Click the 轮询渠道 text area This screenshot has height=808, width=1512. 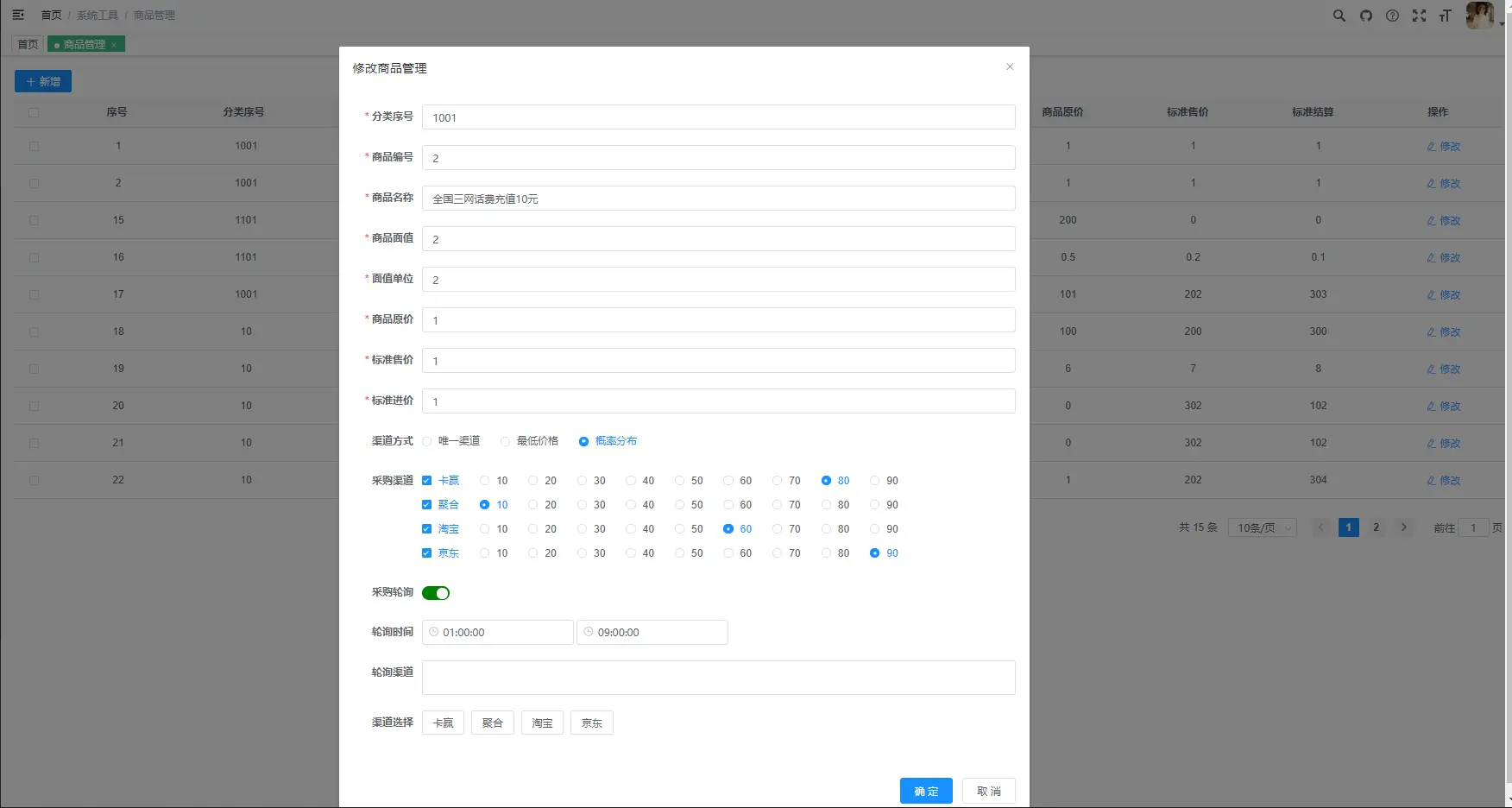(719, 678)
